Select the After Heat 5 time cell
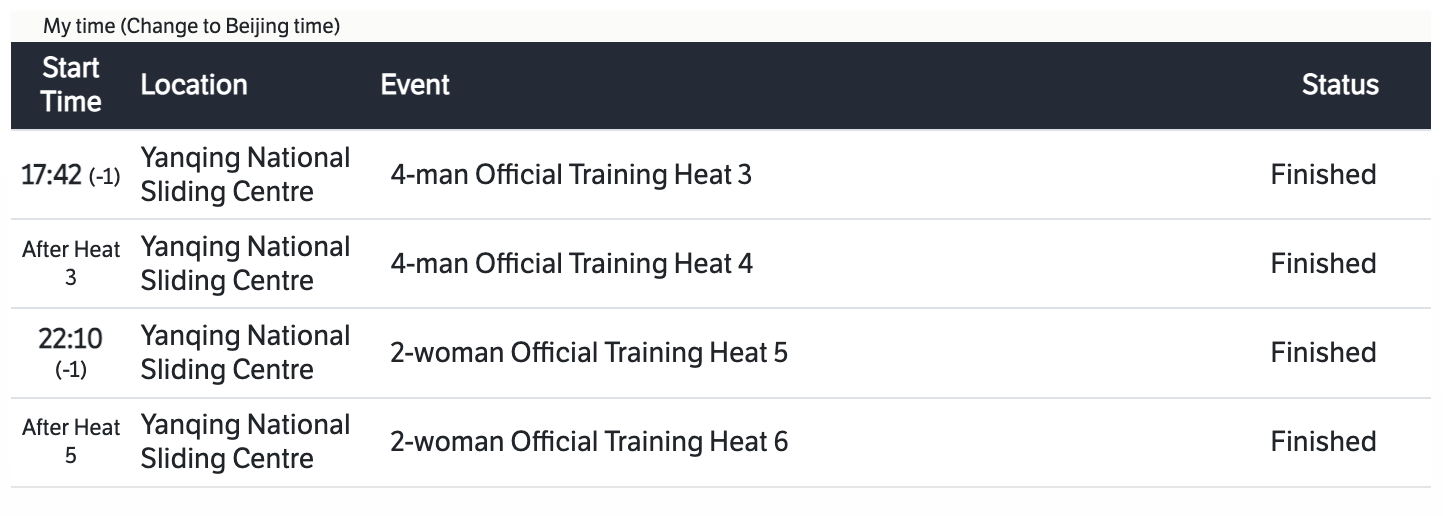 point(71,442)
